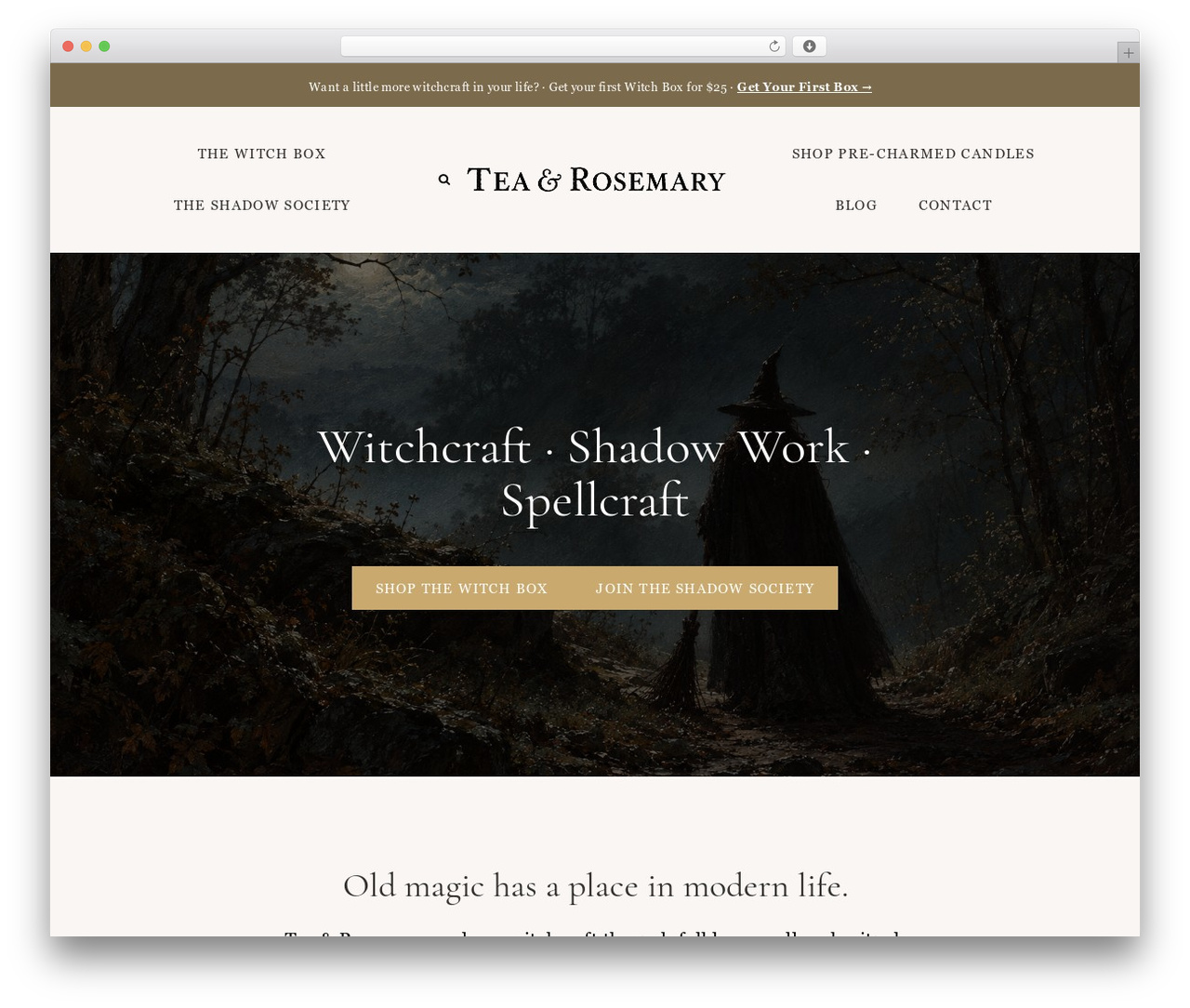Viewport: 1190px width, 1008px height.
Task: Click the heading Old magic has a place
Action: click(x=595, y=885)
